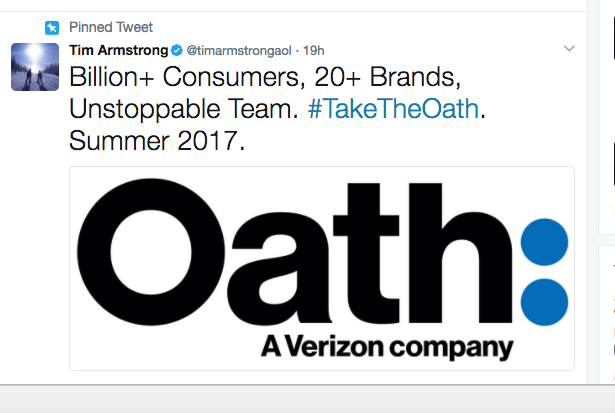Screen dimensions: 615x413
Task: Open the Oath logo image in tweet
Action: 321,268
